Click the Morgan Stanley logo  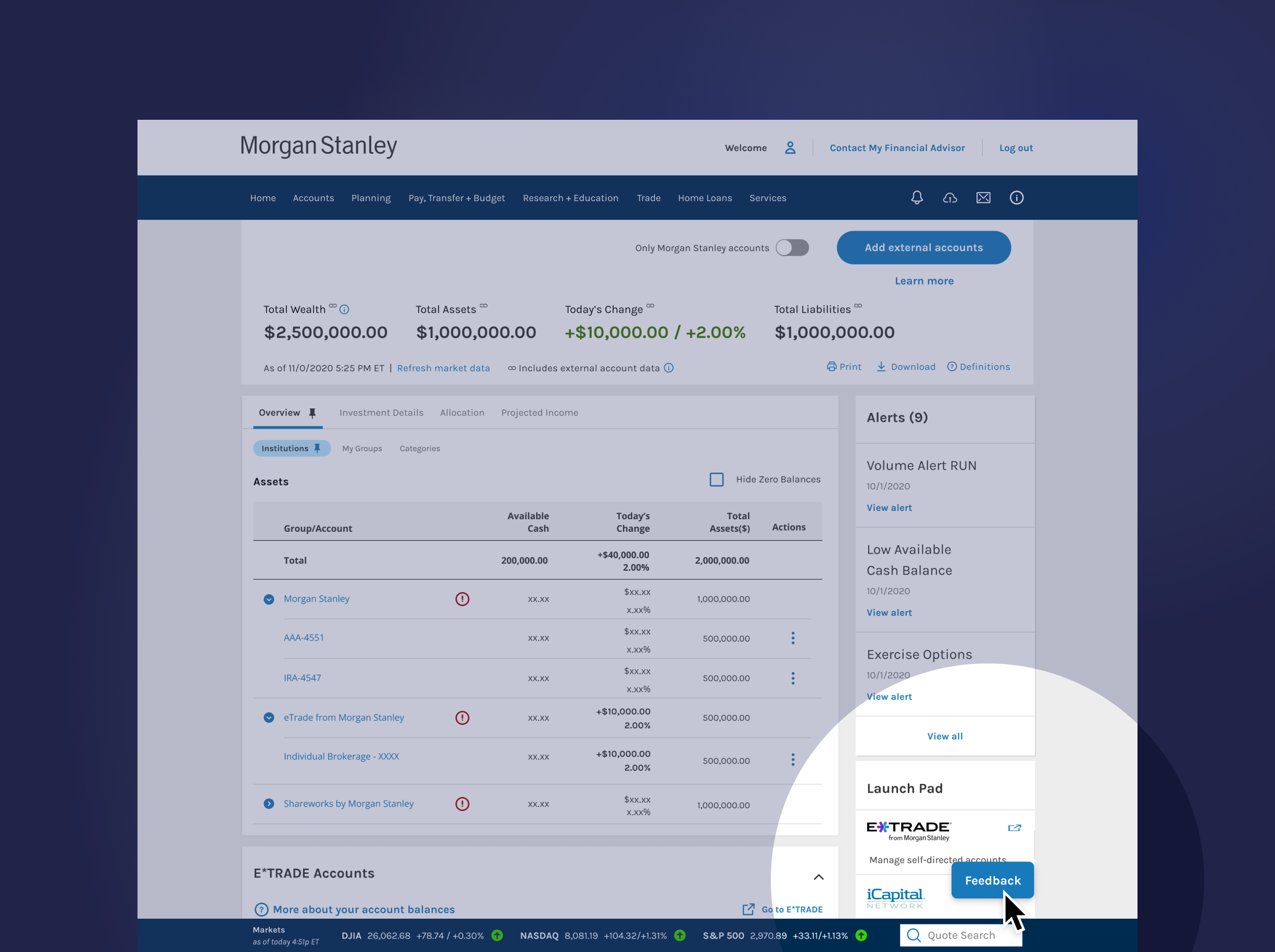(x=318, y=146)
